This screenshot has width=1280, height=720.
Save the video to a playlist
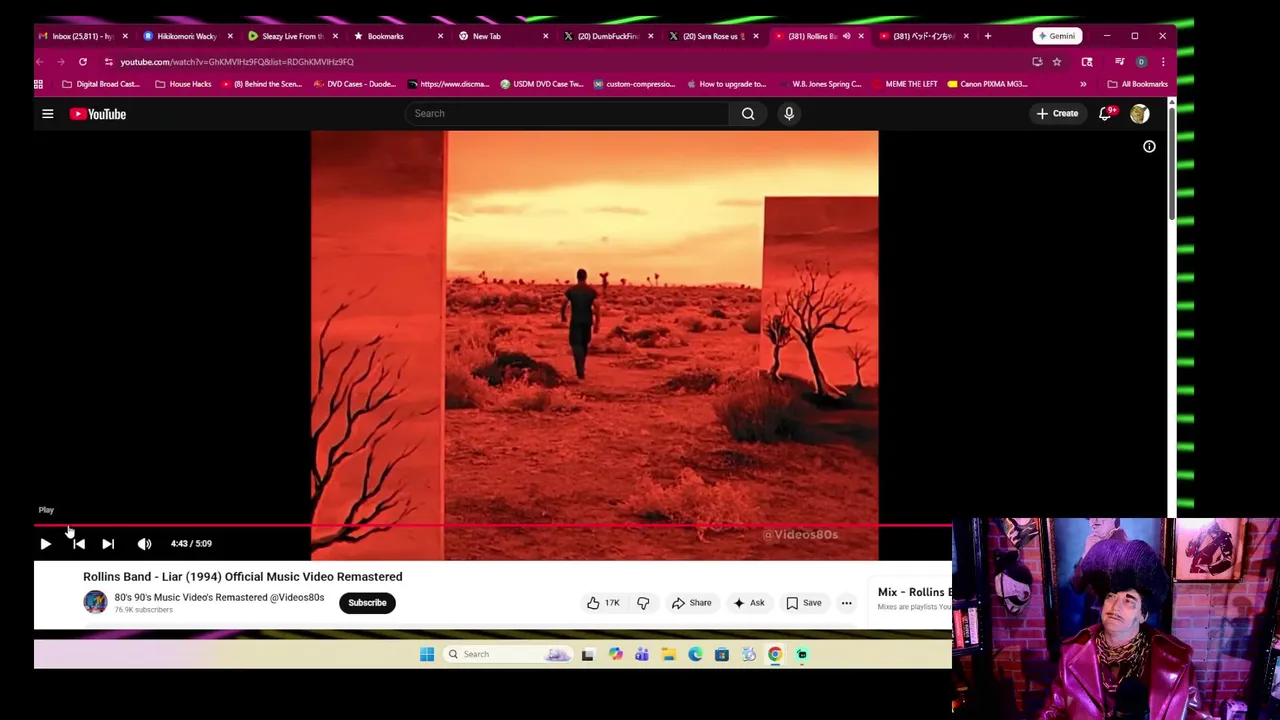[x=803, y=603]
